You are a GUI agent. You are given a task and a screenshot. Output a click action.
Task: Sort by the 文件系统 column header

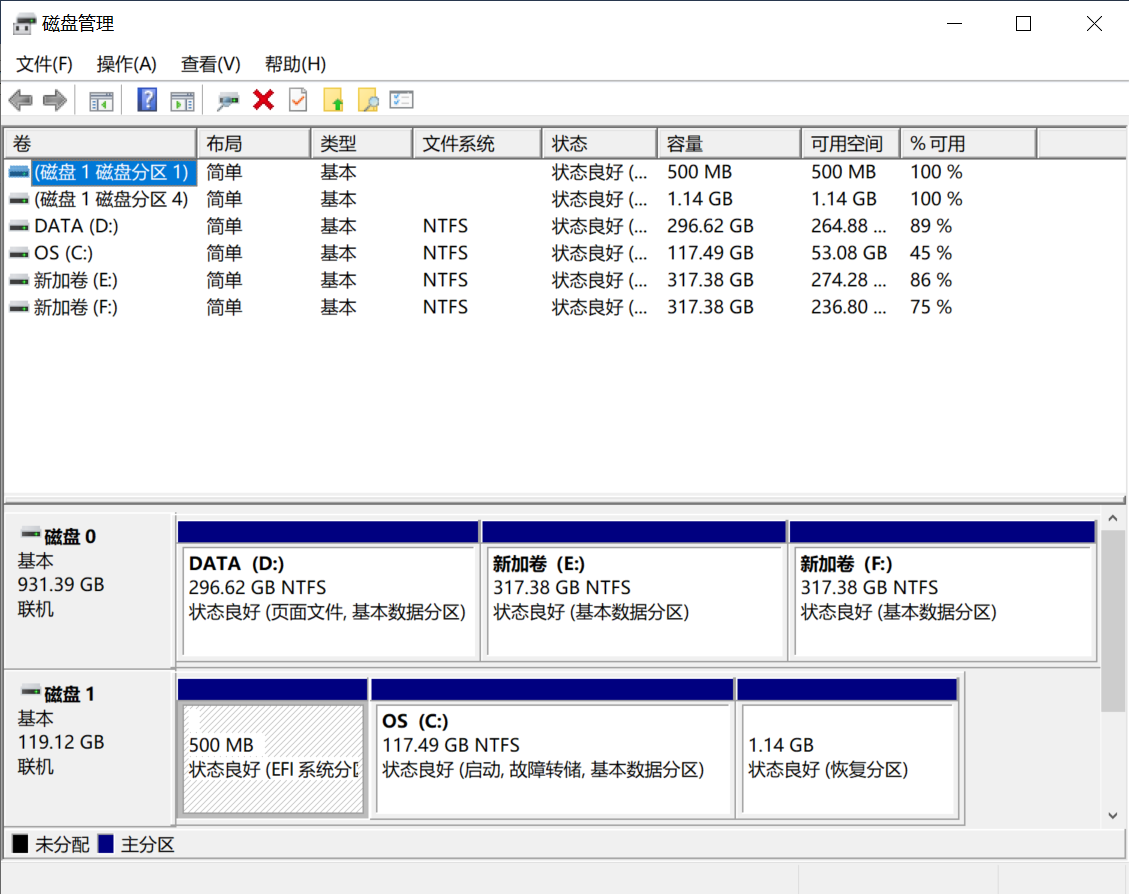(477, 143)
